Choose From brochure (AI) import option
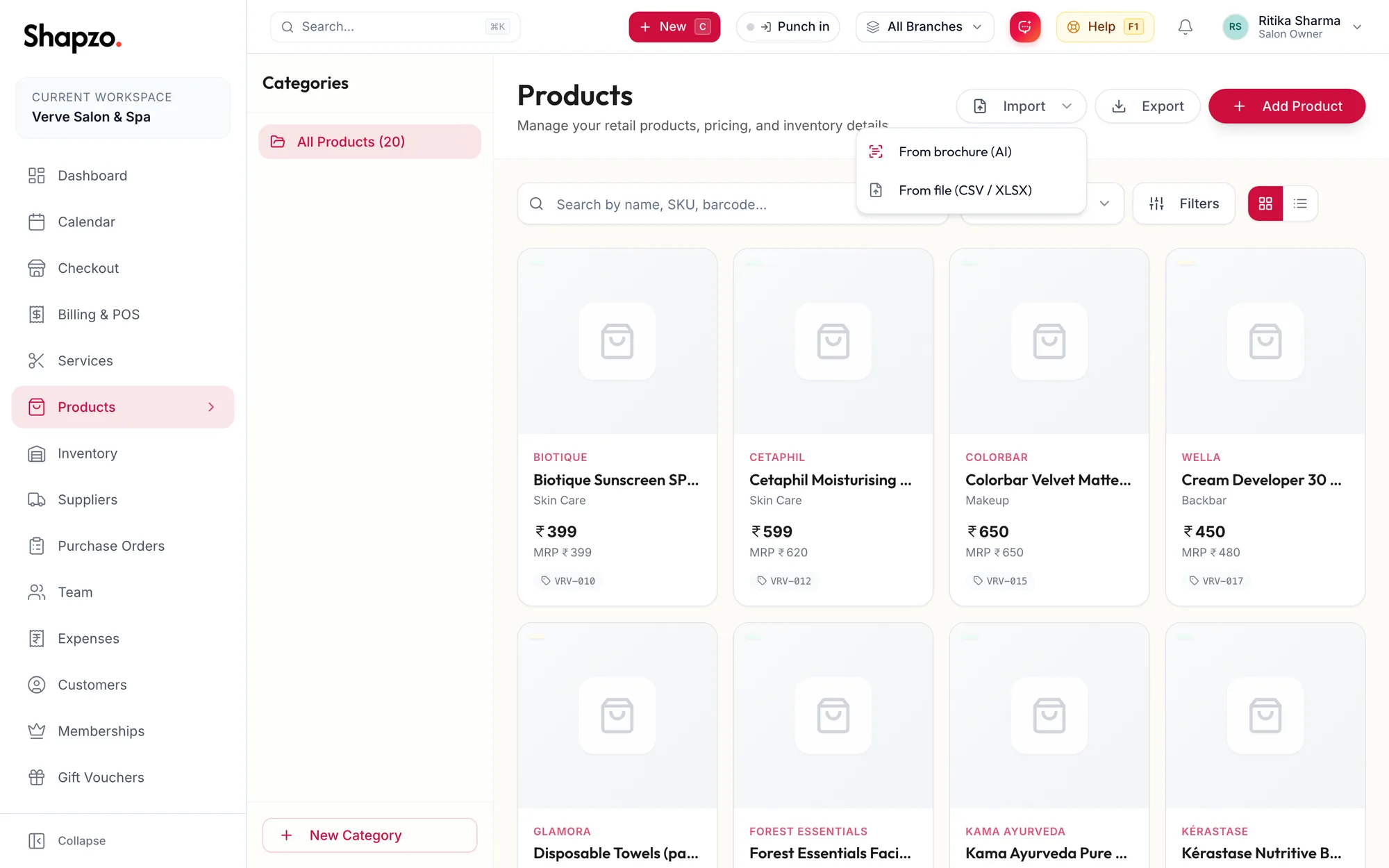The image size is (1389, 868). 971,151
